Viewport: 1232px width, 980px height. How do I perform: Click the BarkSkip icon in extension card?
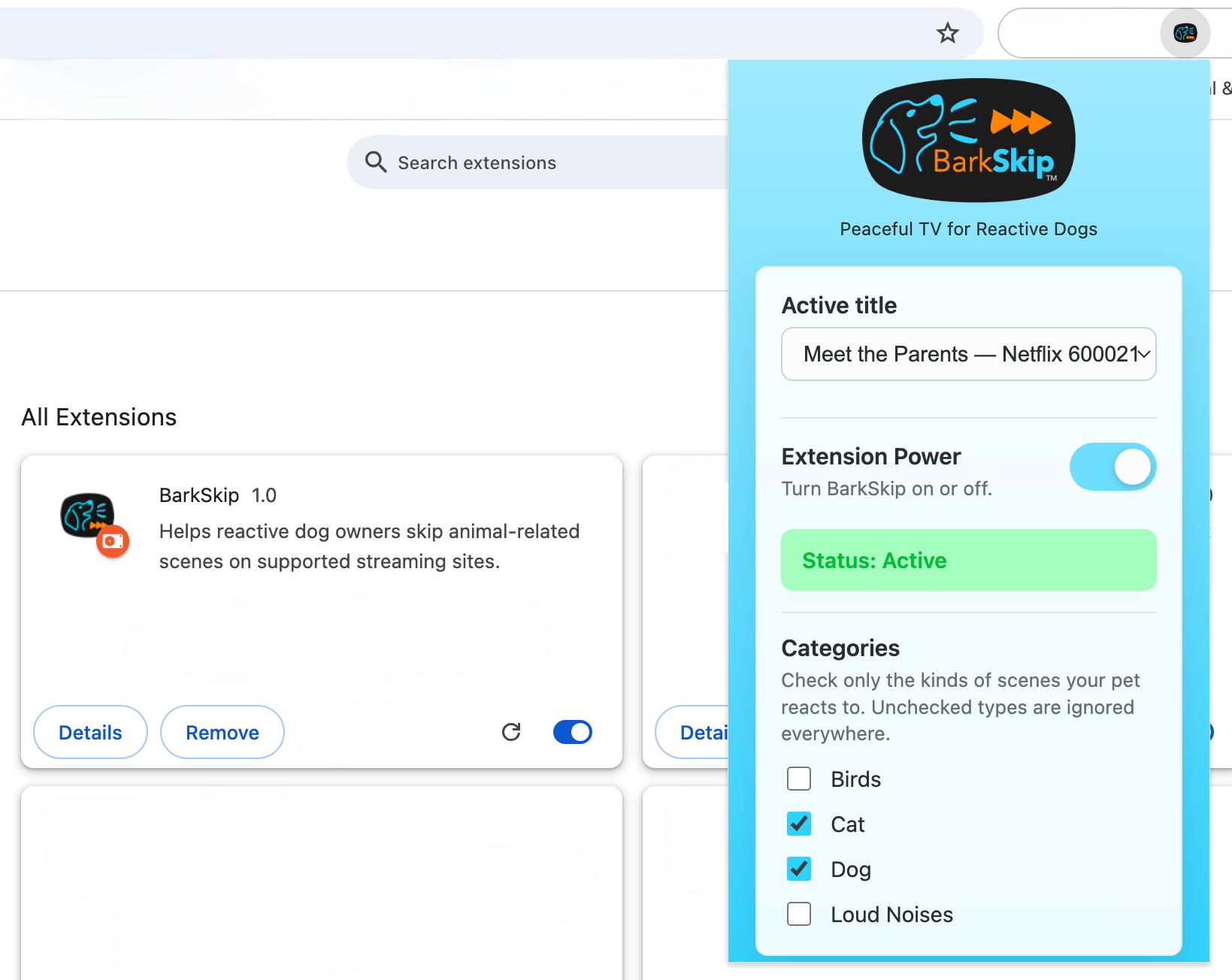[87, 516]
